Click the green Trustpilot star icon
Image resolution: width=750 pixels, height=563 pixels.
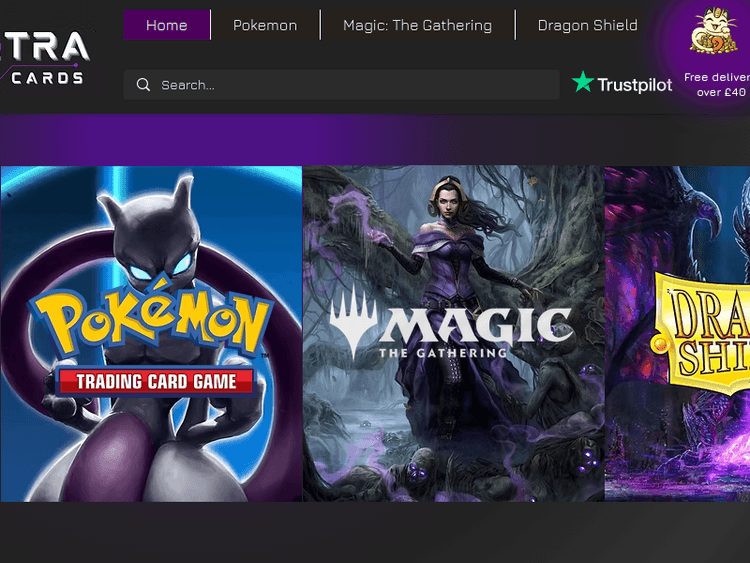pos(583,83)
